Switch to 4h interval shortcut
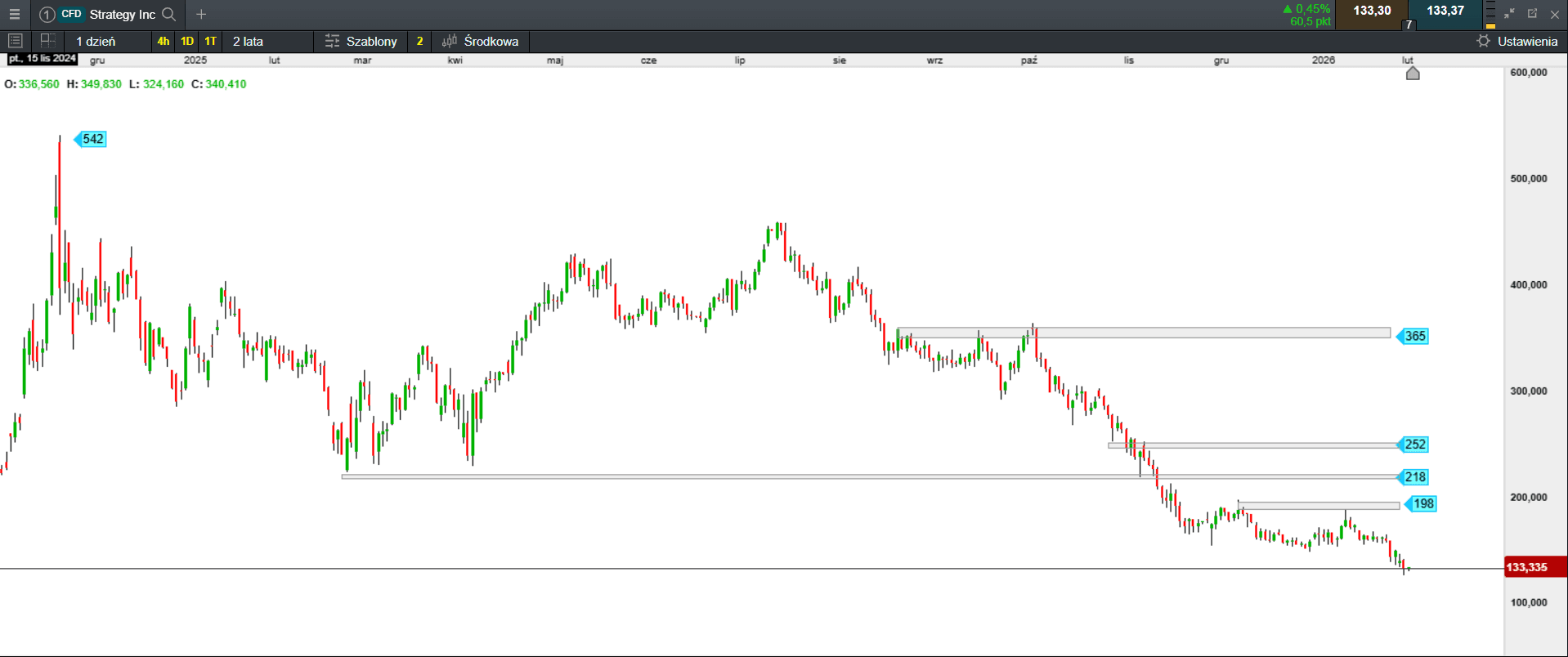Image resolution: width=1568 pixels, height=657 pixels. point(164,41)
